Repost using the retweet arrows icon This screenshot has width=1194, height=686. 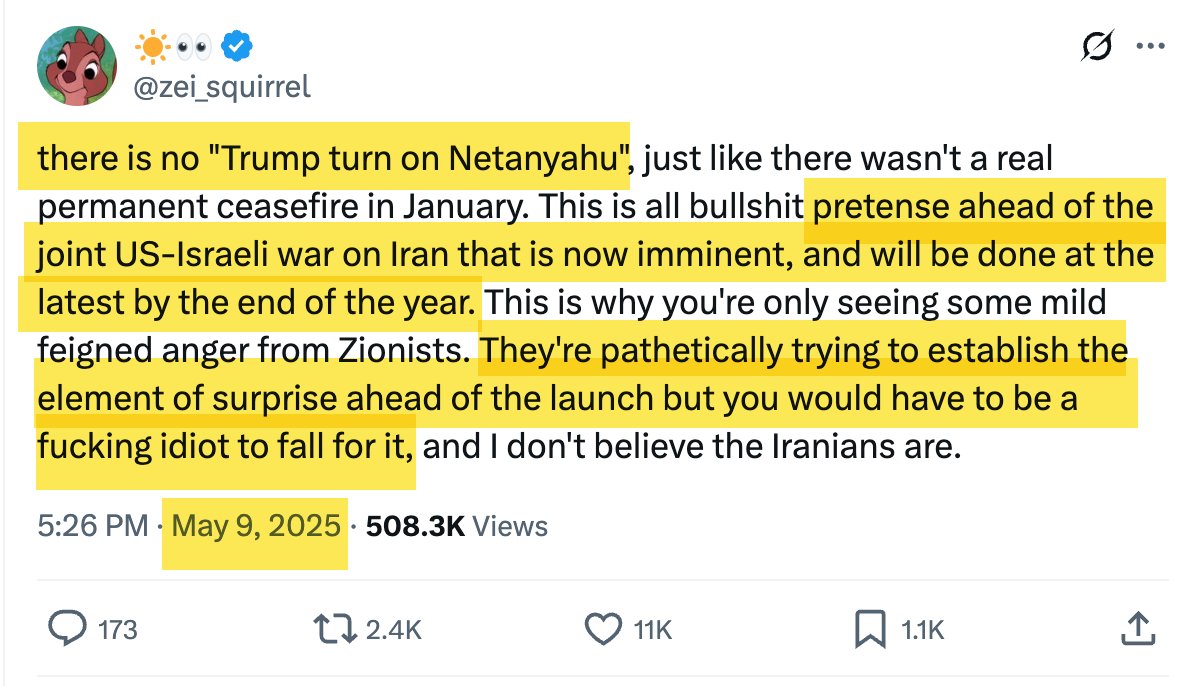tap(334, 629)
